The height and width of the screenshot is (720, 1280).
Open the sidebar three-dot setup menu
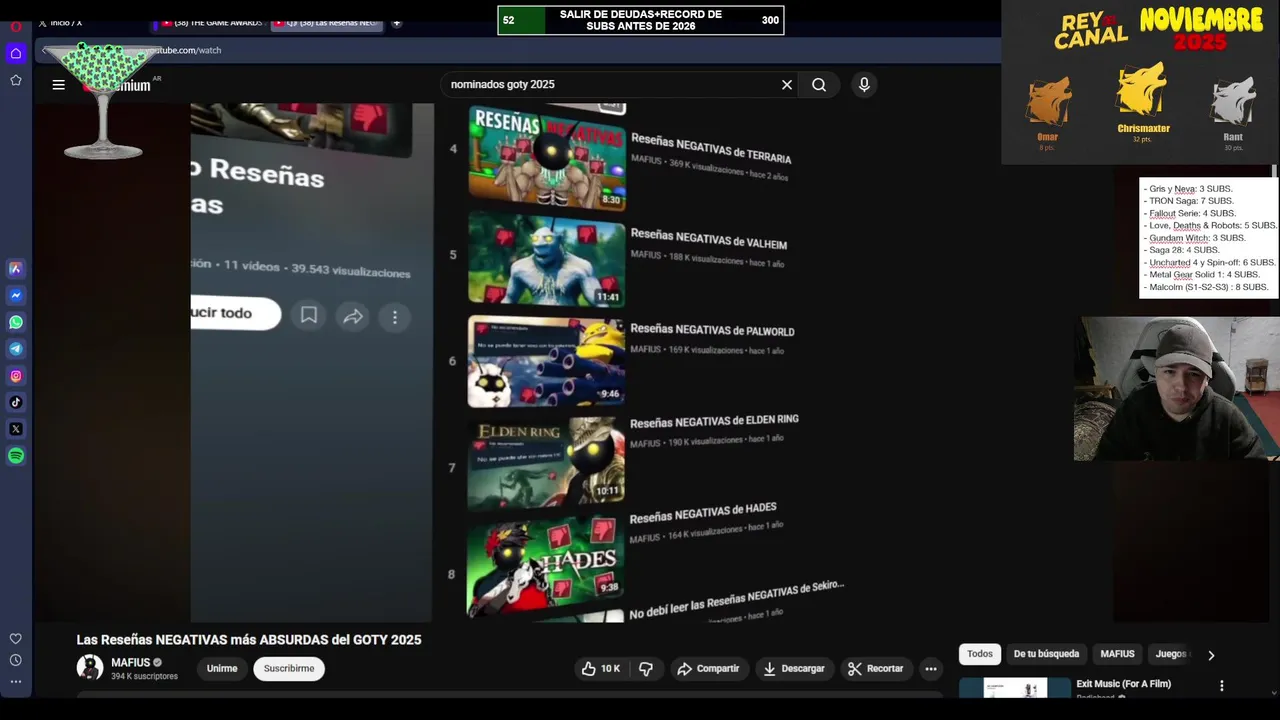[x=16, y=682]
